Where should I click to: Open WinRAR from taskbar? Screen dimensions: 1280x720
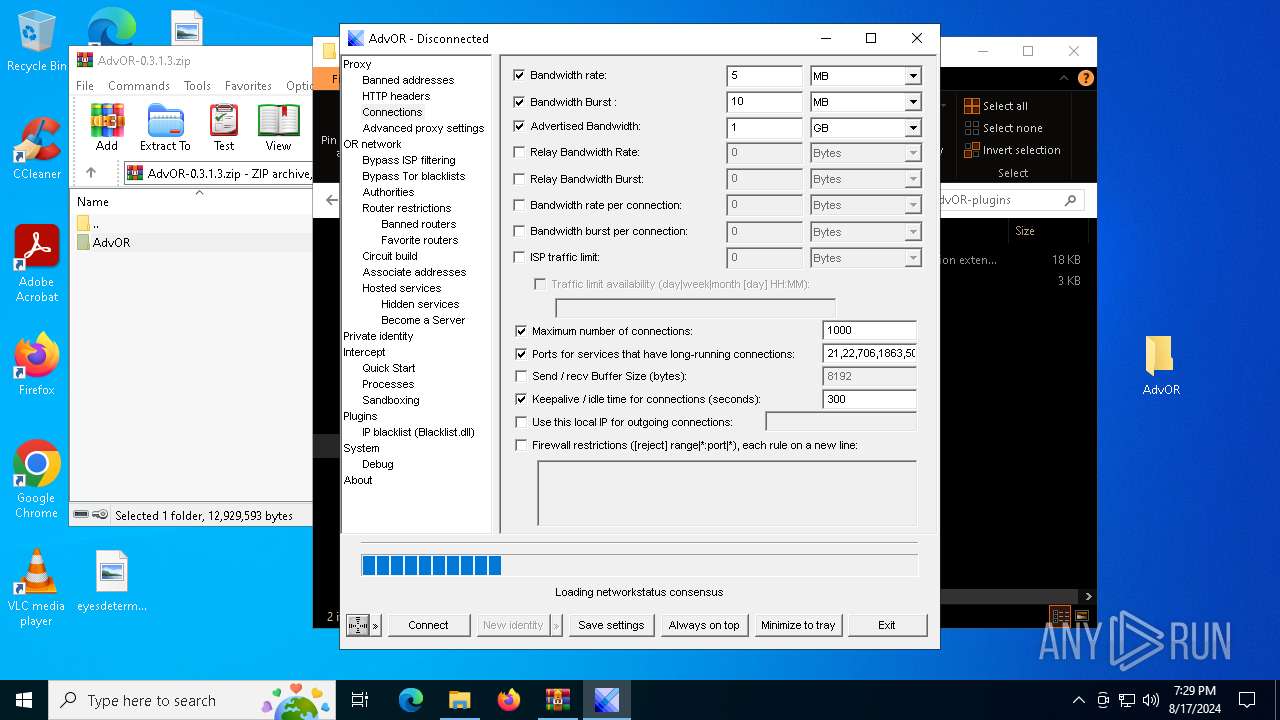point(557,700)
